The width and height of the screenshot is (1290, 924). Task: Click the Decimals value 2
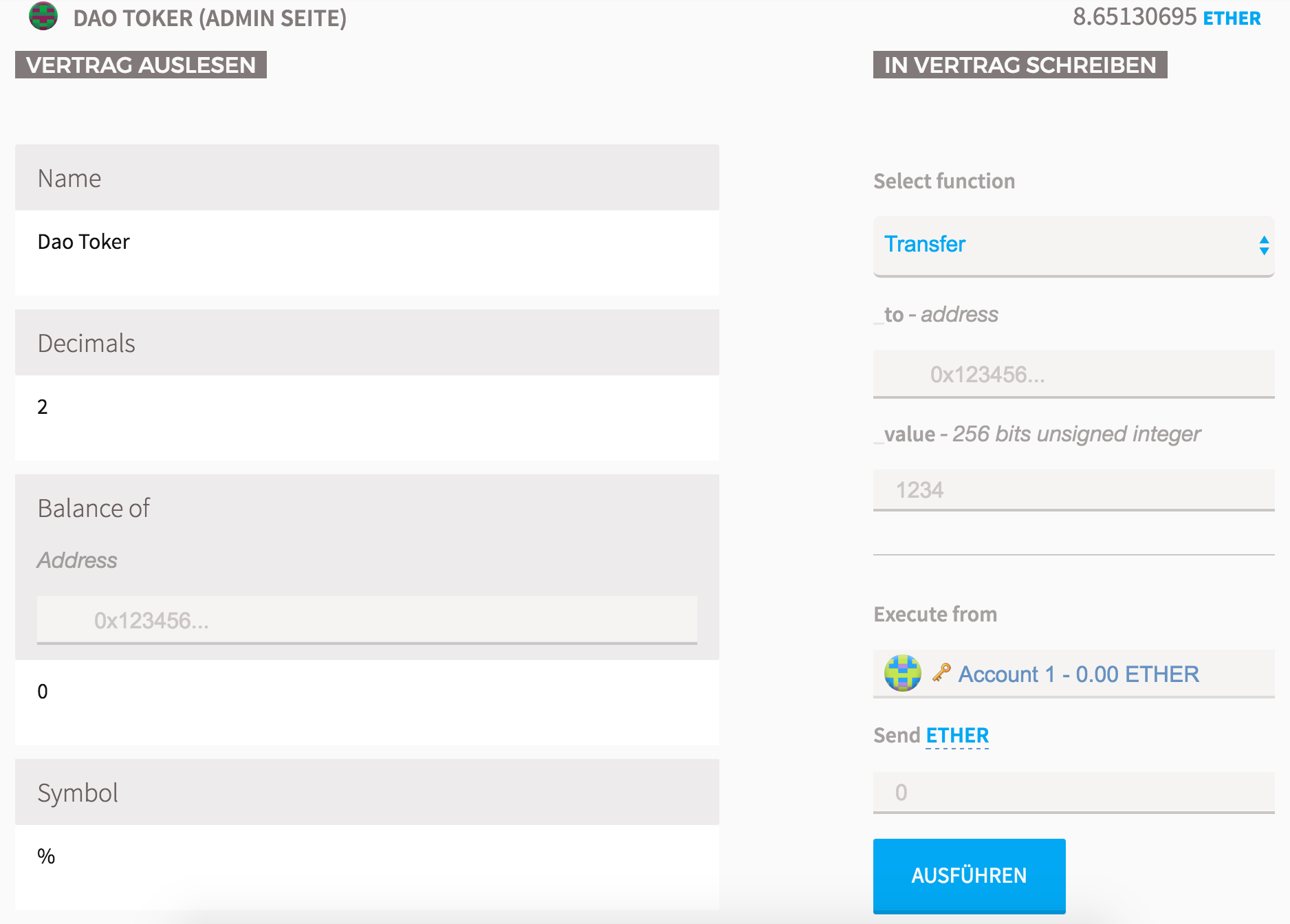[43, 406]
